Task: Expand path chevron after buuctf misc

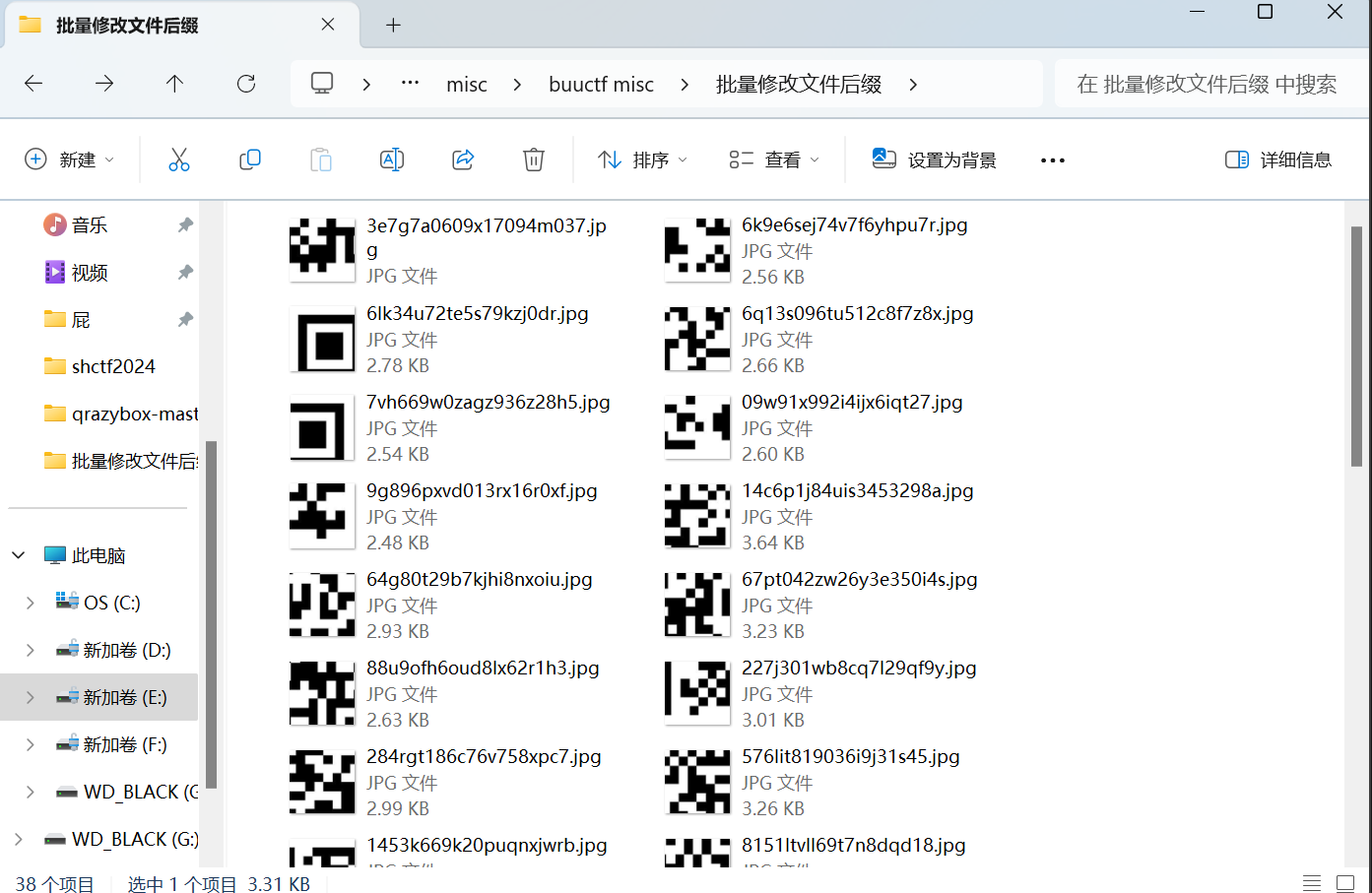Action: click(x=685, y=85)
